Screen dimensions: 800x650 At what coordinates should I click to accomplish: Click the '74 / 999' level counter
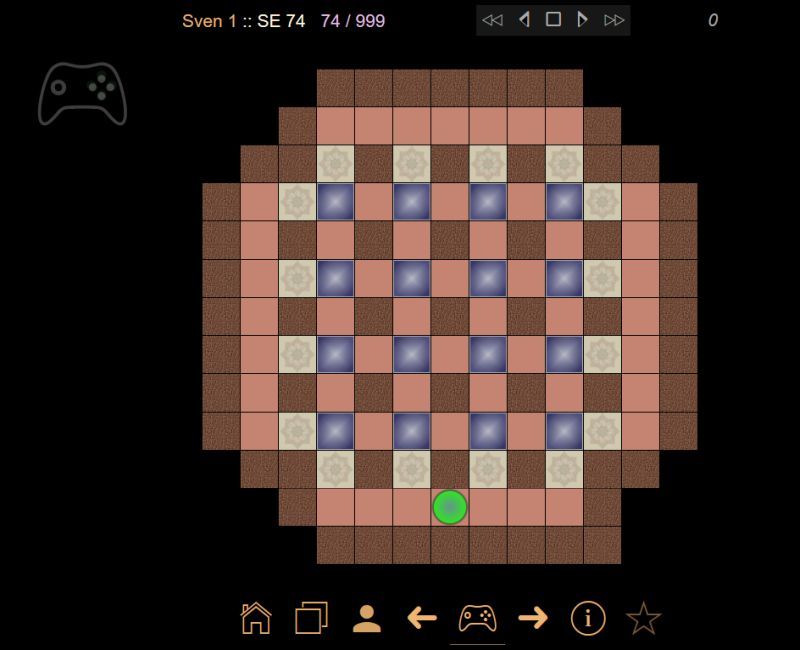(x=352, y=21)
